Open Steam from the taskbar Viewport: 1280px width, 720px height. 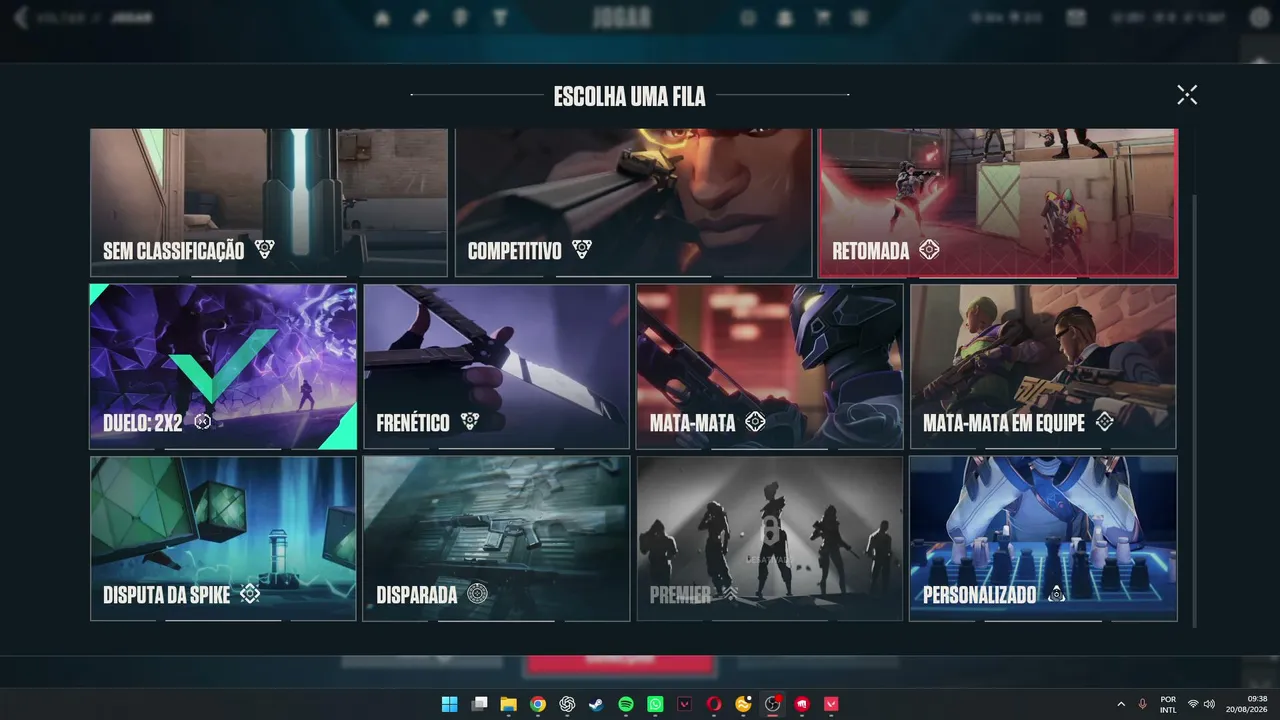tap(596, 704)
